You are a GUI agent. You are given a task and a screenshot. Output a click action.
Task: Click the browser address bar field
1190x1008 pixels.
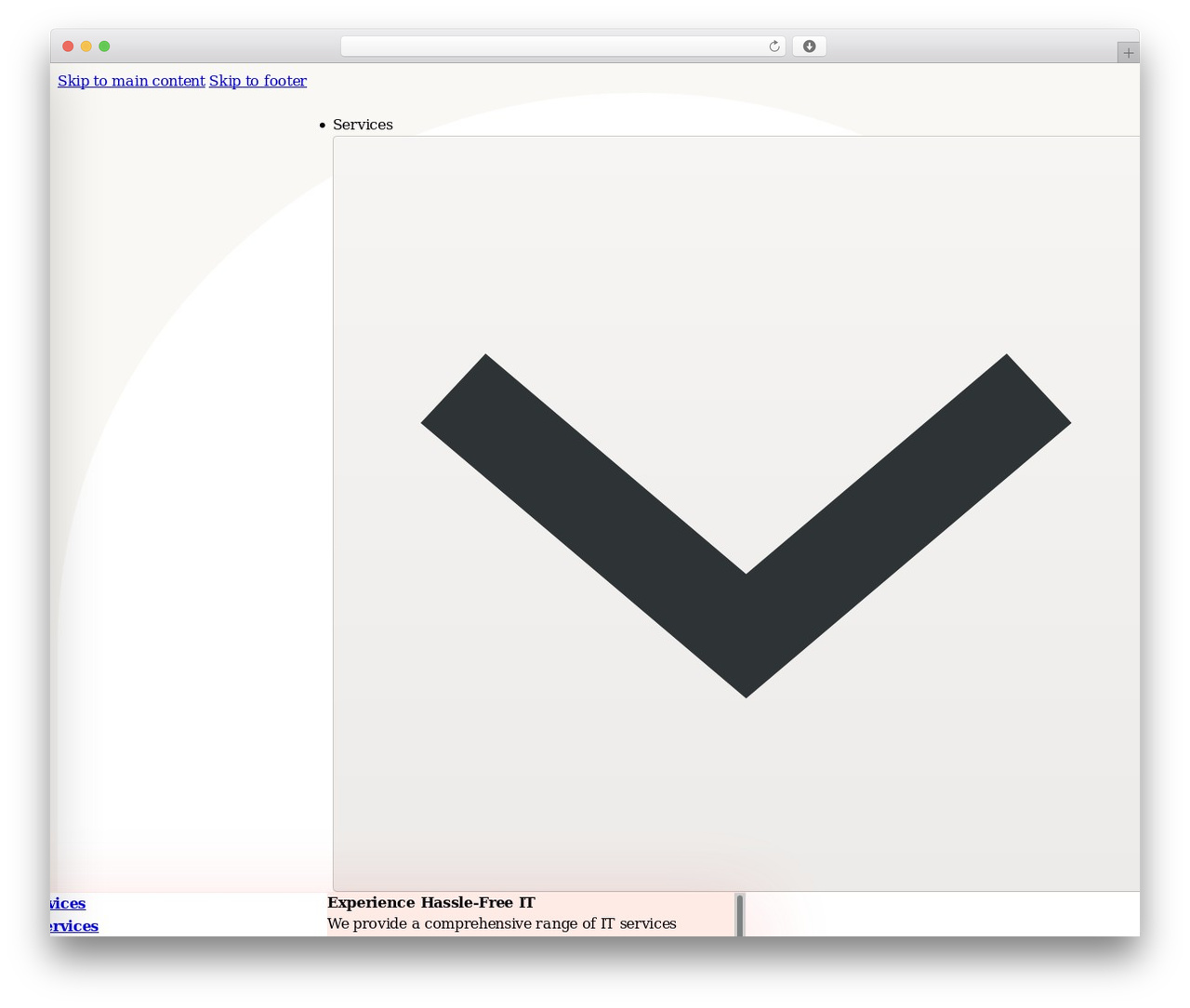click(x=562, y=46)
